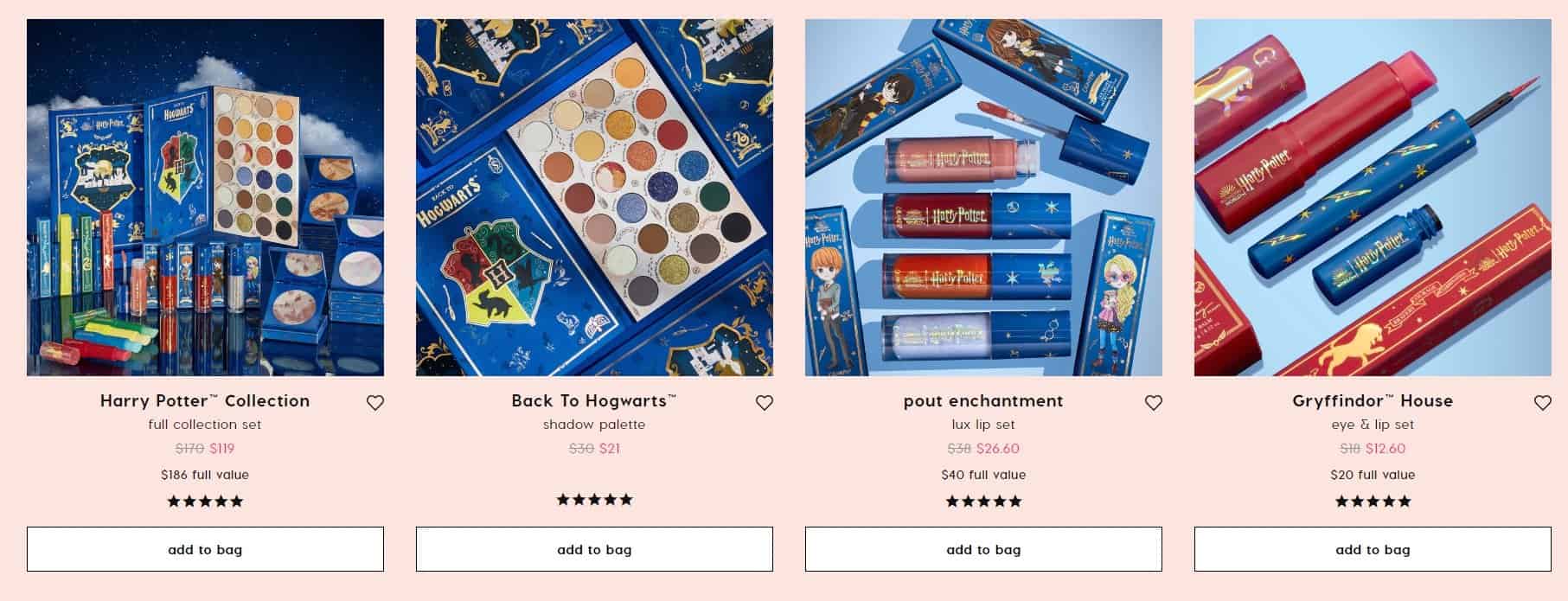View Gryffindor House eye & lip image
Viewport: 1568px width, 601px height.
[x=1373, y=197]
